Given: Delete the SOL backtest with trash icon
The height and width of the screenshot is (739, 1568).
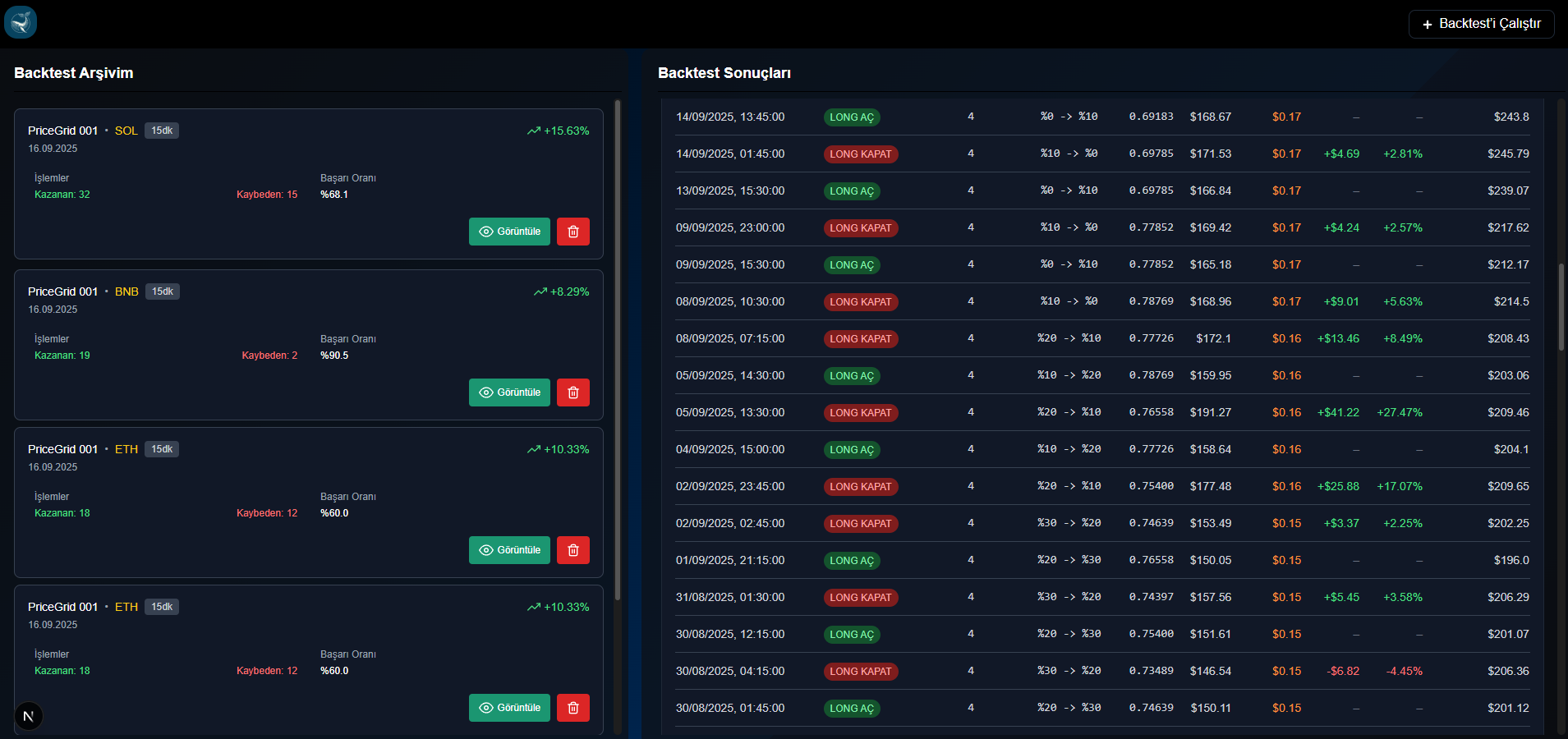Looking at the screenshot, I should coord(573,232).
